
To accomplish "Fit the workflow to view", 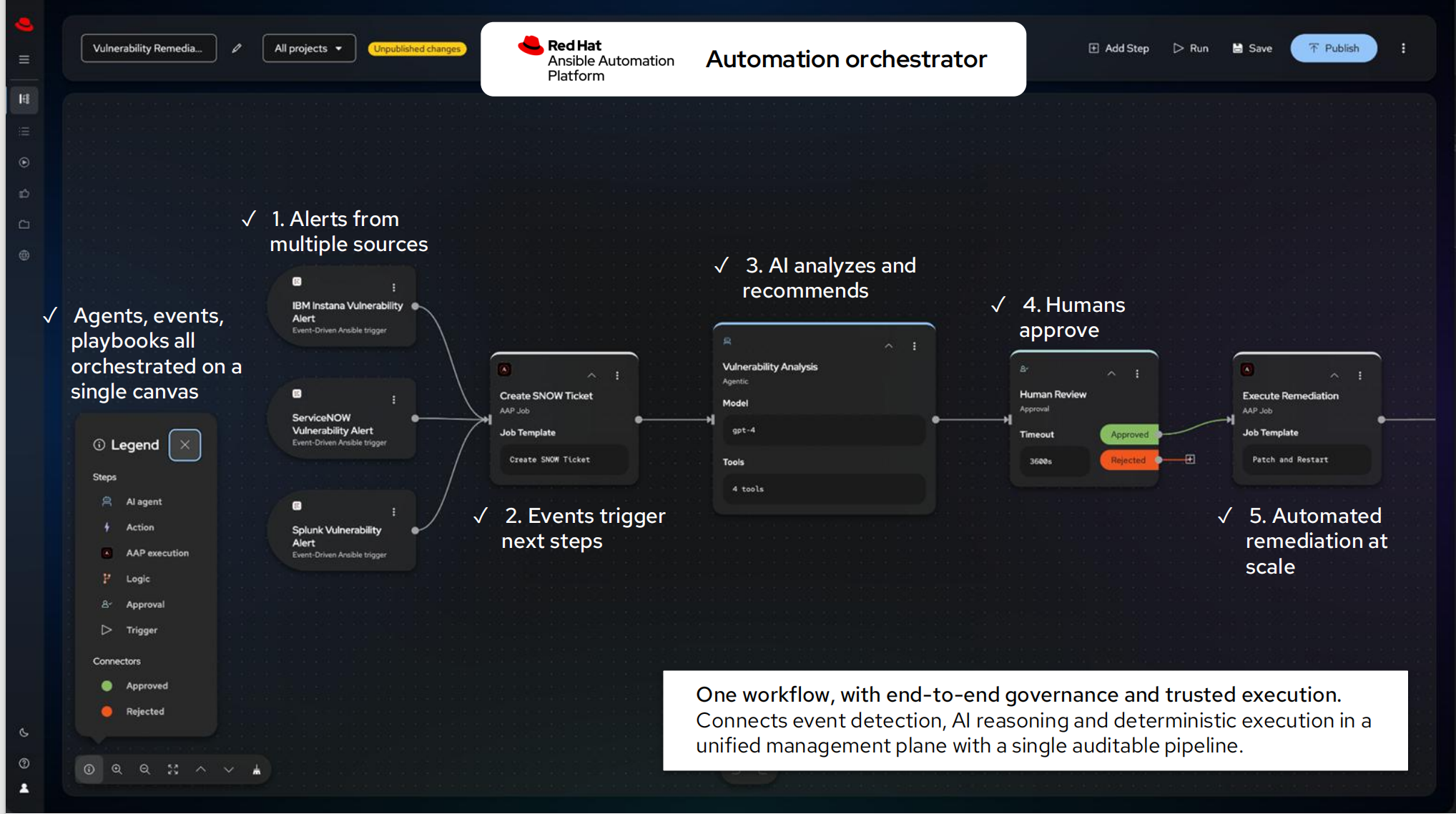I will click(x=173, y=770).
